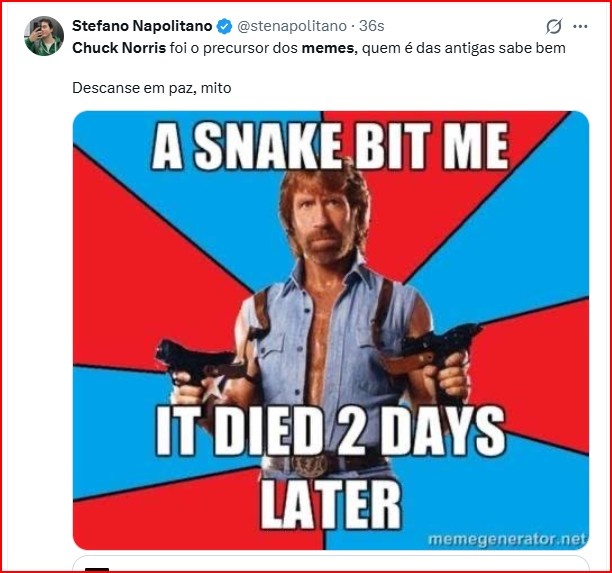Click the Descanse em paz, mito line
Image resolution: width=612 pixels, height=573 pixels.
click(150, 88)
